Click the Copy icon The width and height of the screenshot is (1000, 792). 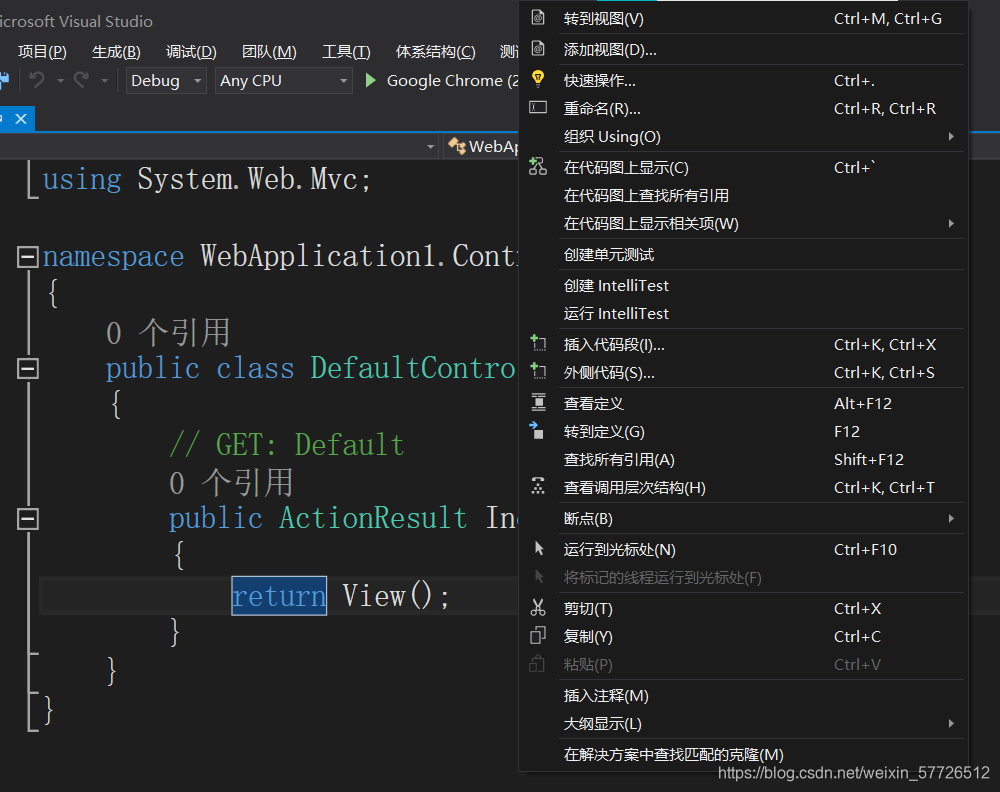pos(538,636)
